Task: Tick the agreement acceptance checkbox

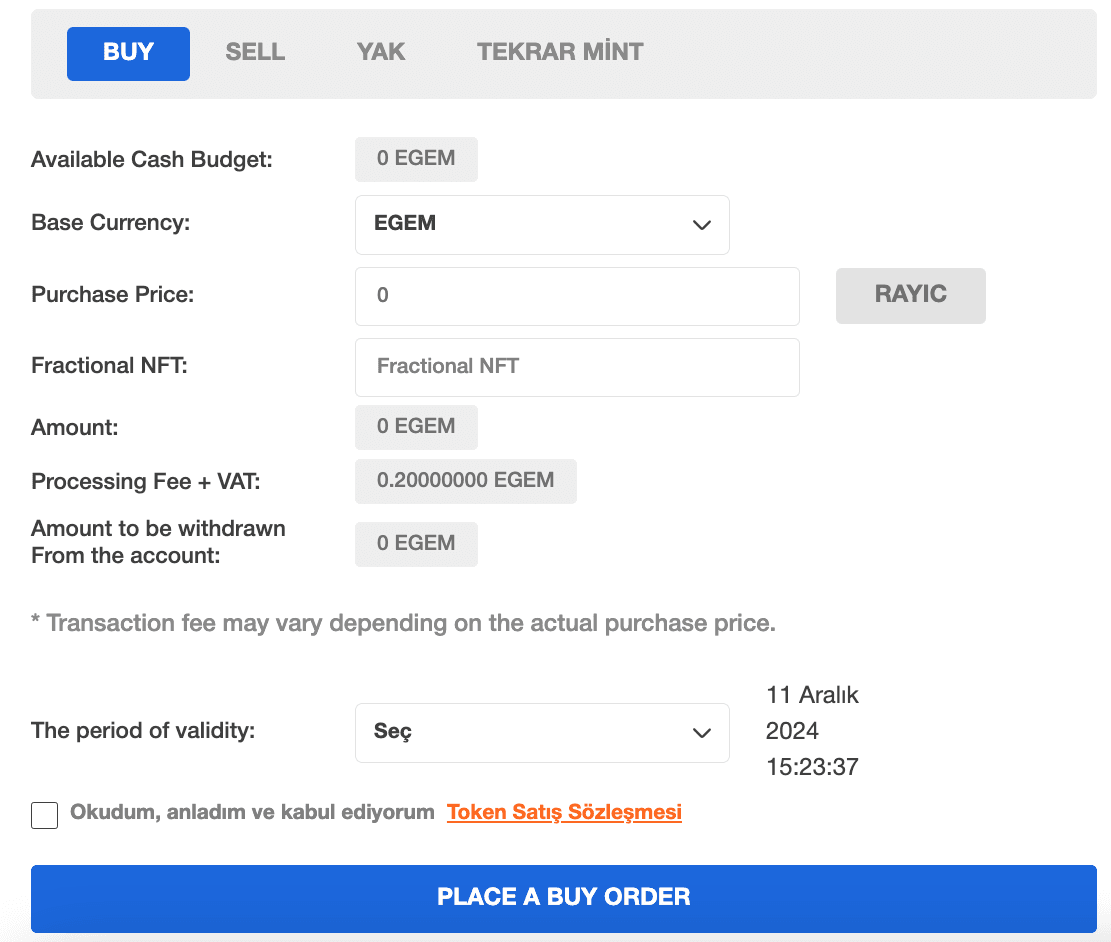Action: 45,815
